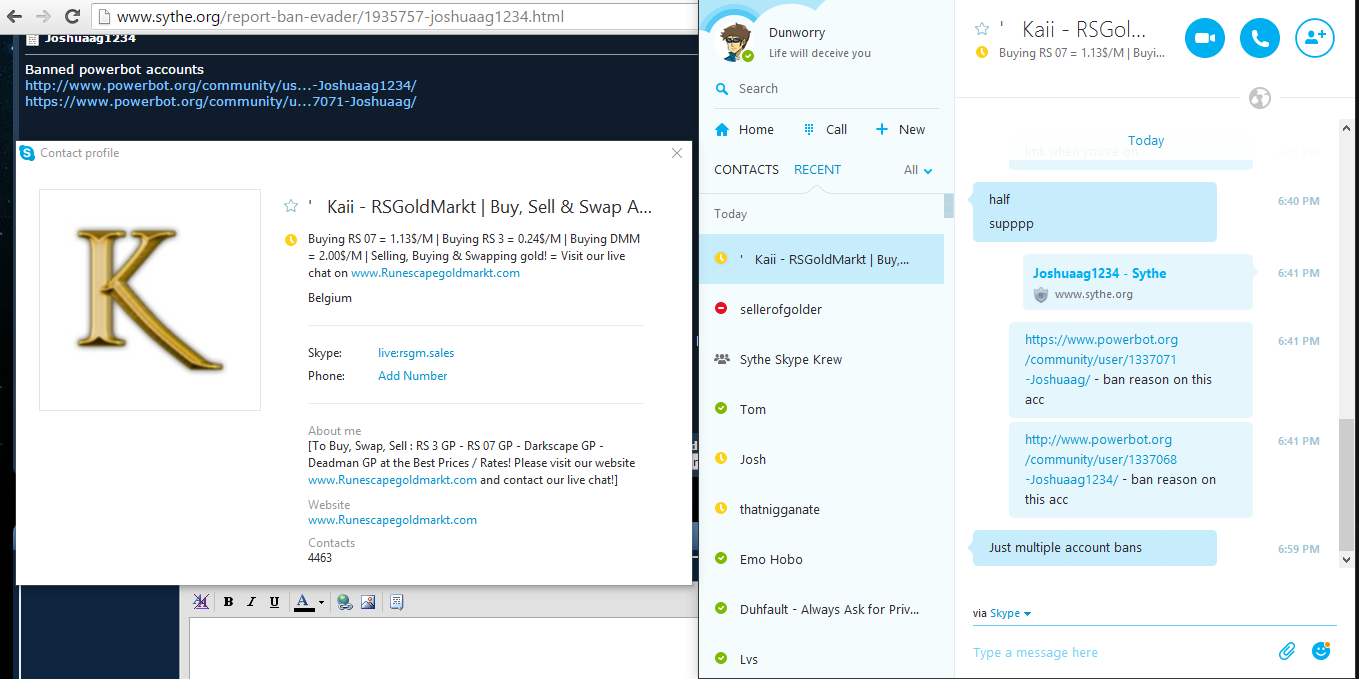Add people to the conversation
The height and width of the screenshot is (679, 1359).
(1315, 38)
